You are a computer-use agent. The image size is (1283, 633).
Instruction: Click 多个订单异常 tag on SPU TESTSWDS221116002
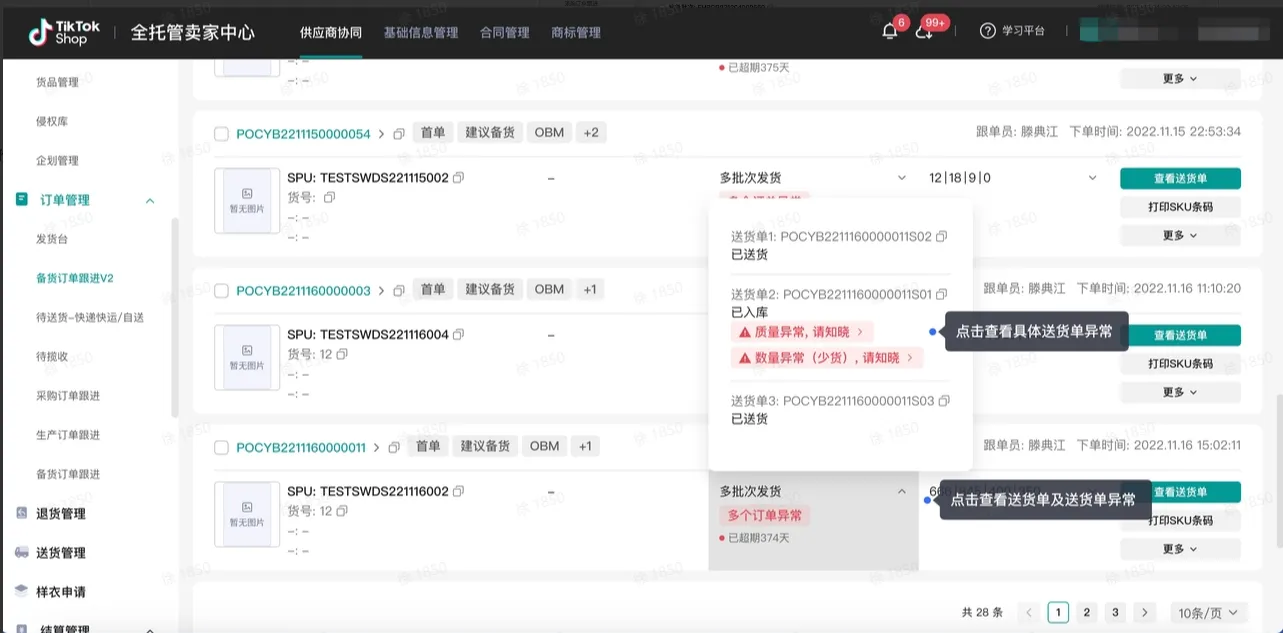point(765,516)
